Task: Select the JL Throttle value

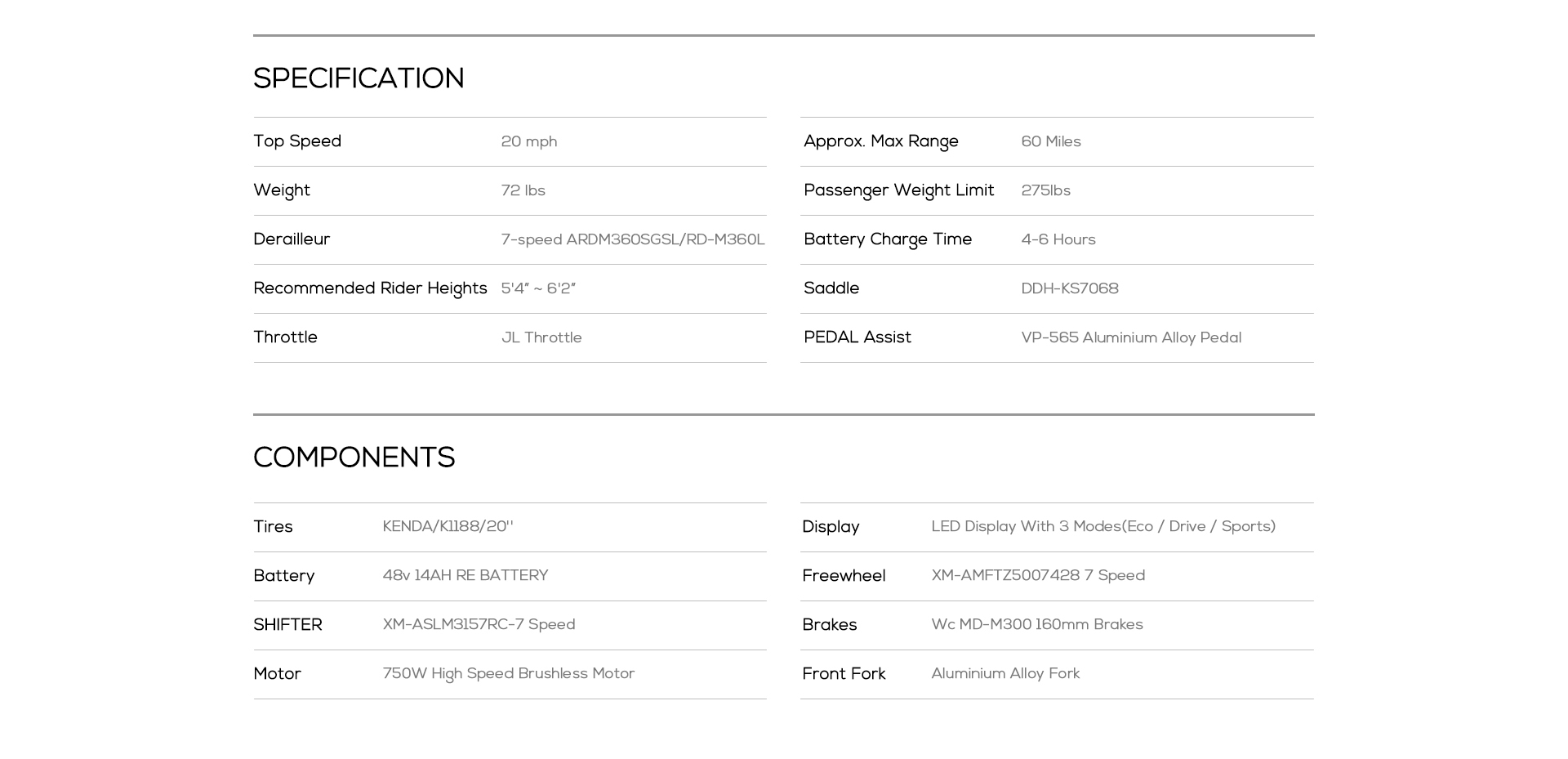Action: (541, 338)
